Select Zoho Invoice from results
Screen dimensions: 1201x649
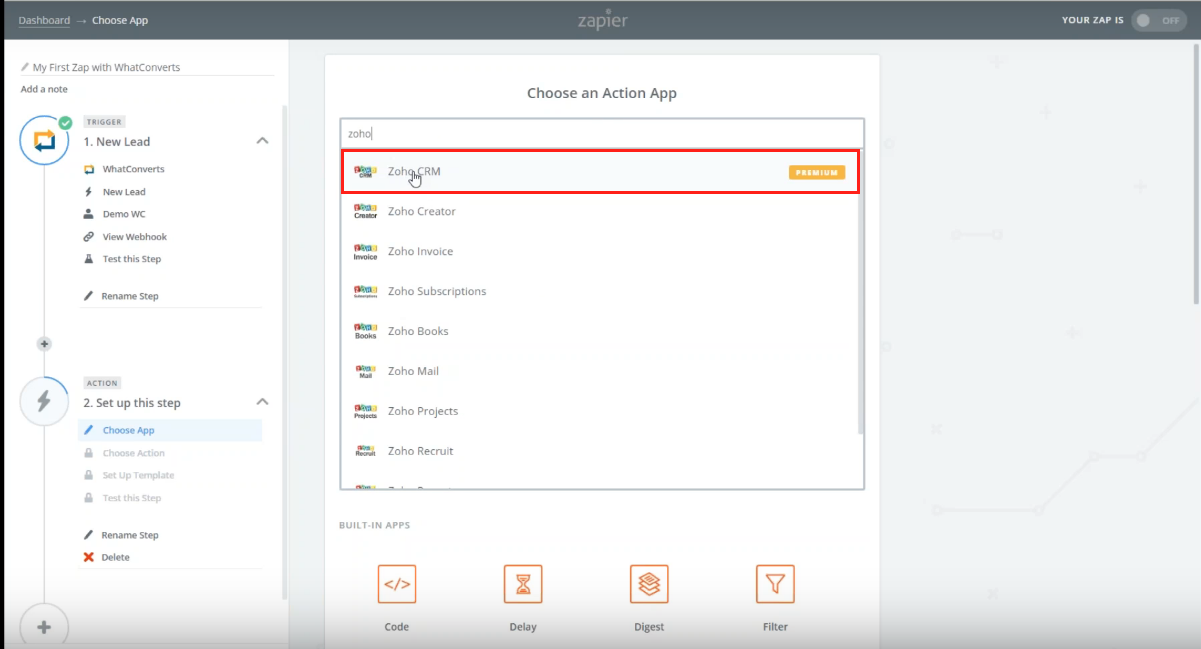coord(600,251)
